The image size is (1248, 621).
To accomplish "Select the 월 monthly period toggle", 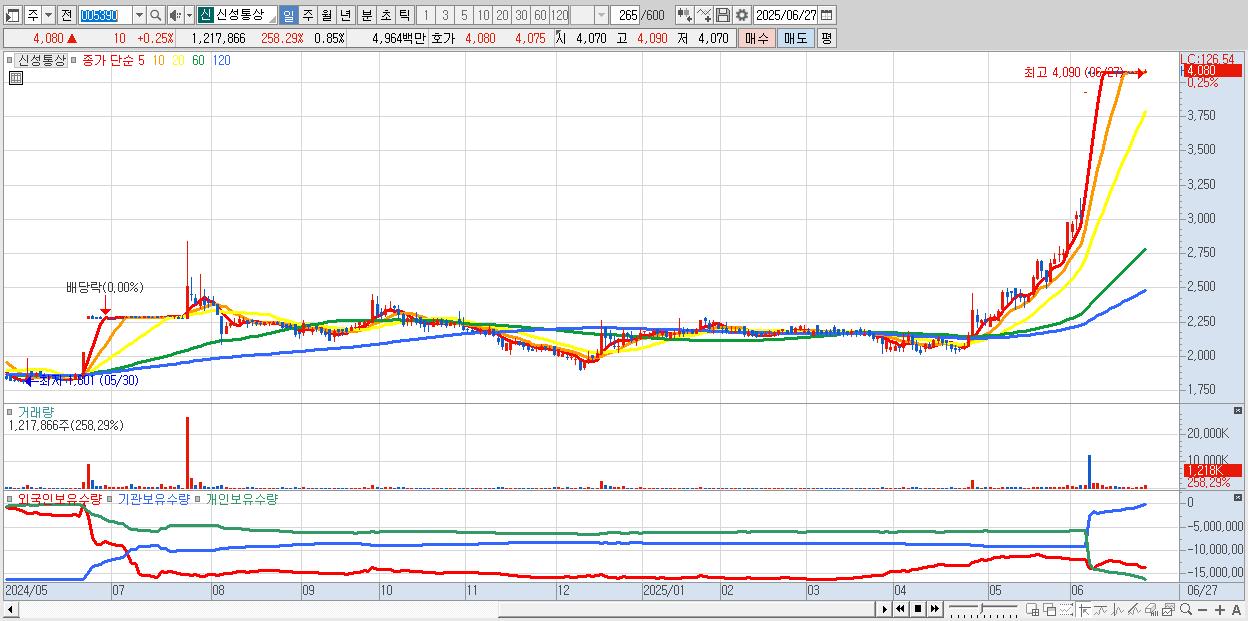I will 326,15.
